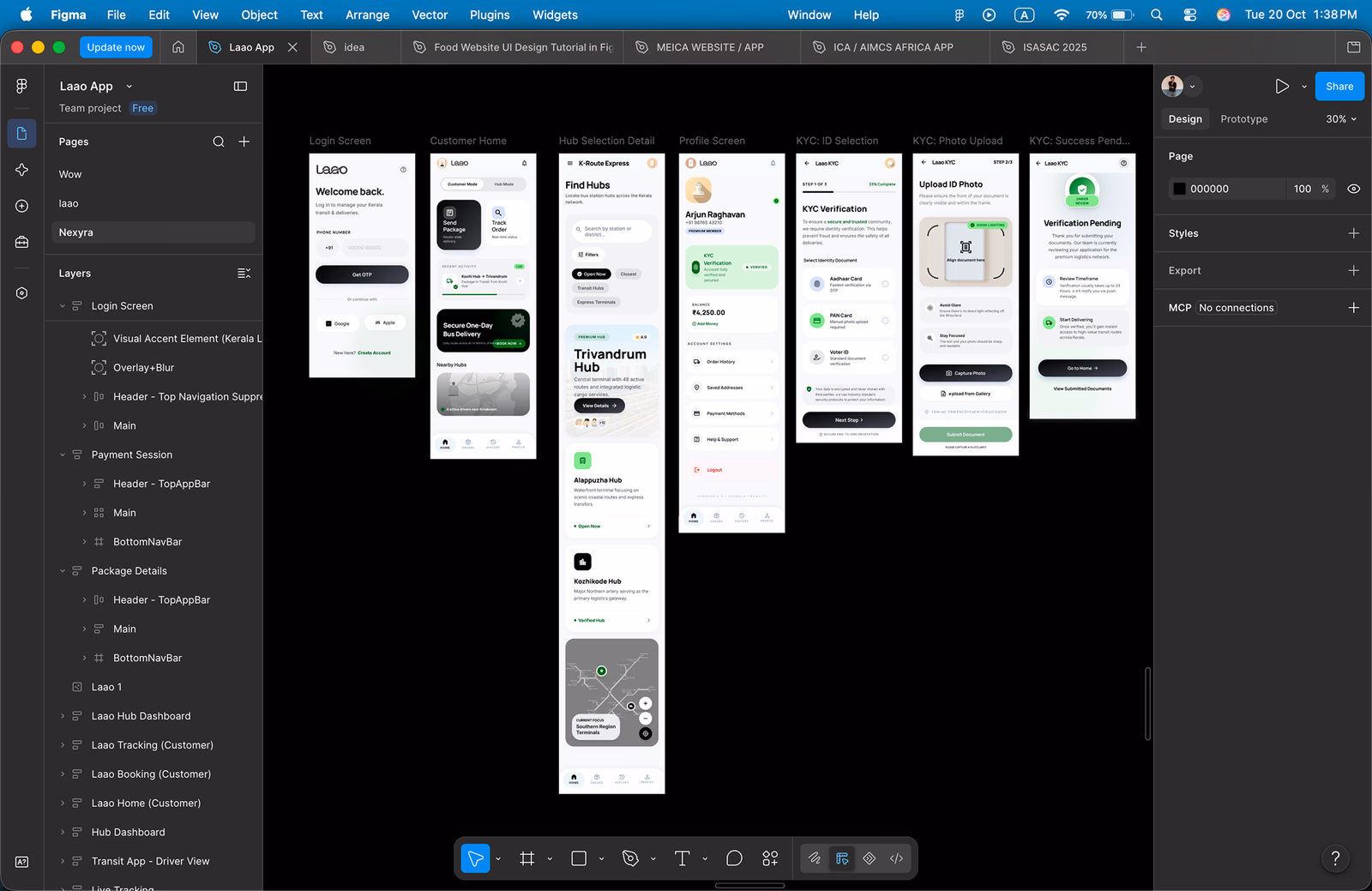The width and height of the screenshot is (1372, 891).
Task: Select the Text tool
Action: click(683, 858)
